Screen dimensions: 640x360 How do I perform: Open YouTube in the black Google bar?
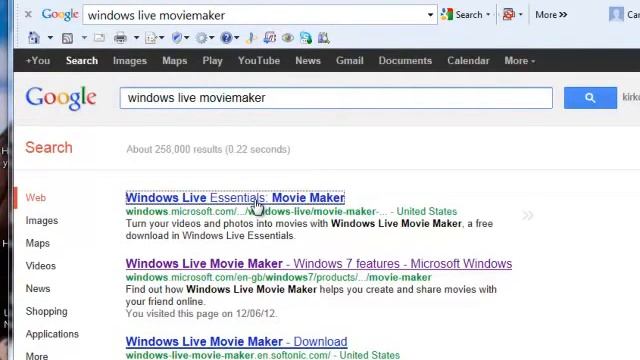(x=259, y=60)
